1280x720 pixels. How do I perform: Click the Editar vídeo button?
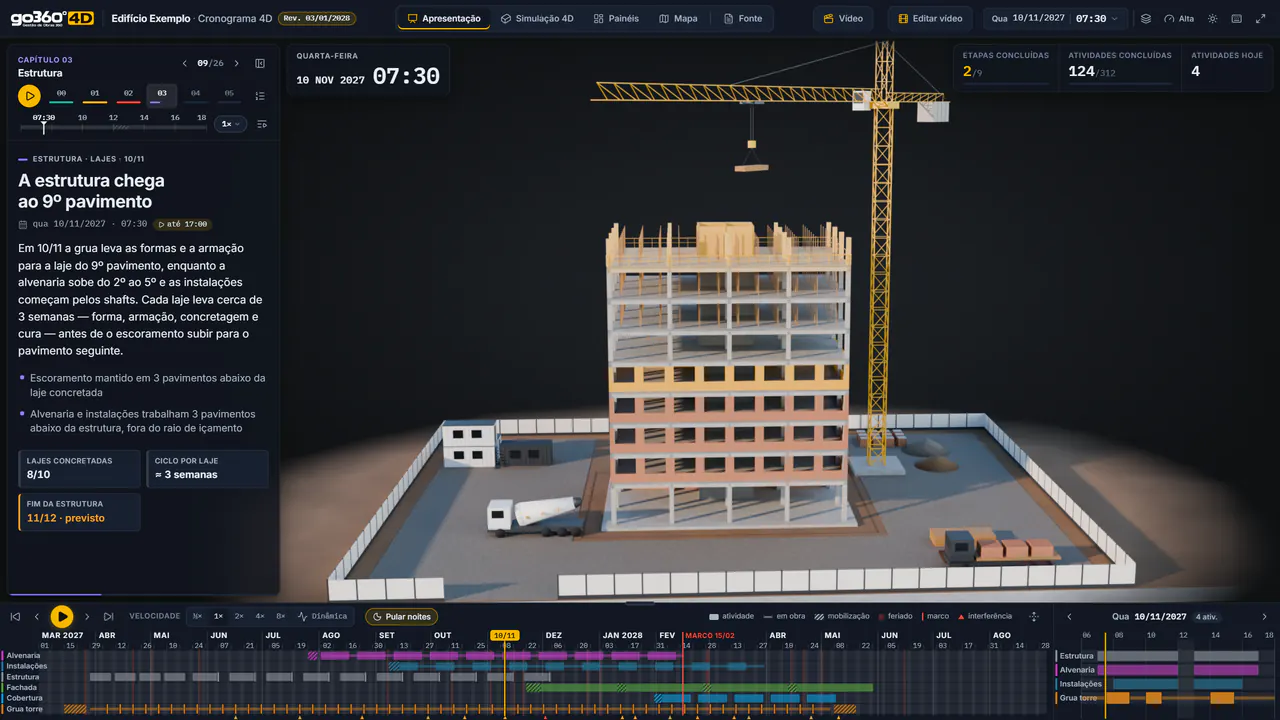tap(930, 19)
